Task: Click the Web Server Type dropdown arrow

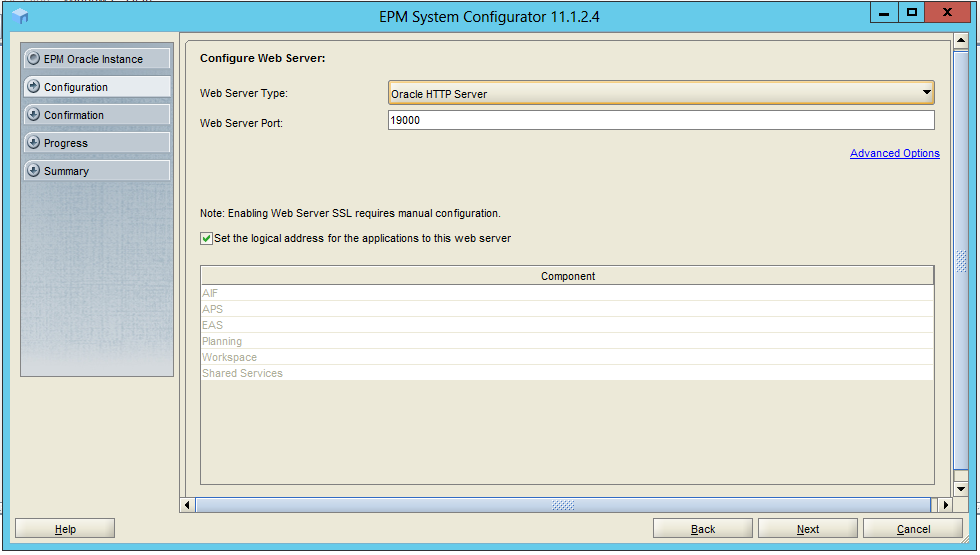Action: [926, 92]
